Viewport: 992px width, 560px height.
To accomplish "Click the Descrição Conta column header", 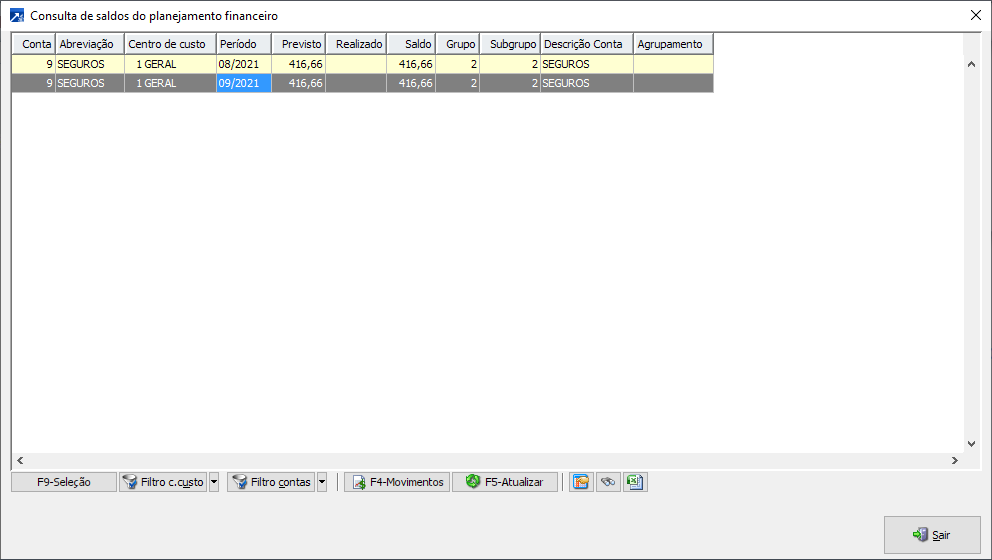I will point(587,44).
